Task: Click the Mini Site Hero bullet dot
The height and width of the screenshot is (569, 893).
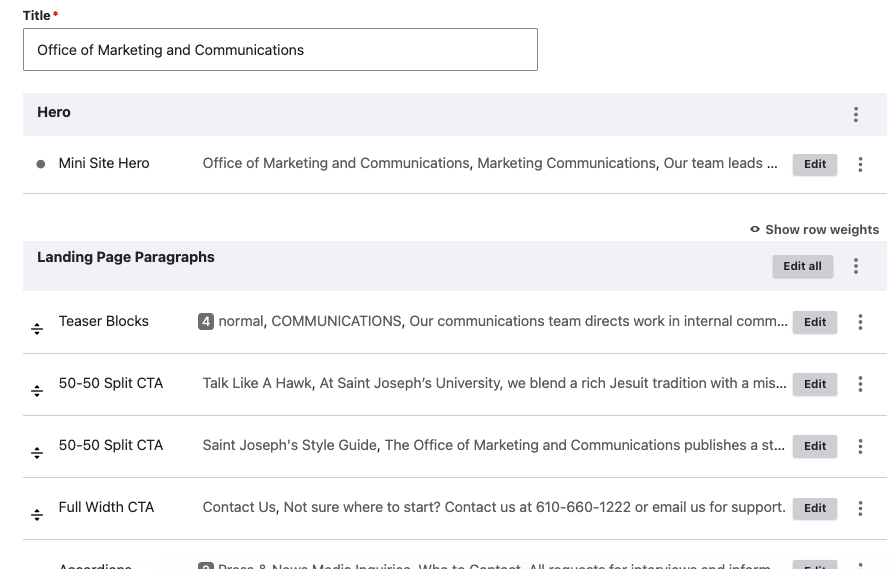Action: pyautogui.click(x=40, y=164)
